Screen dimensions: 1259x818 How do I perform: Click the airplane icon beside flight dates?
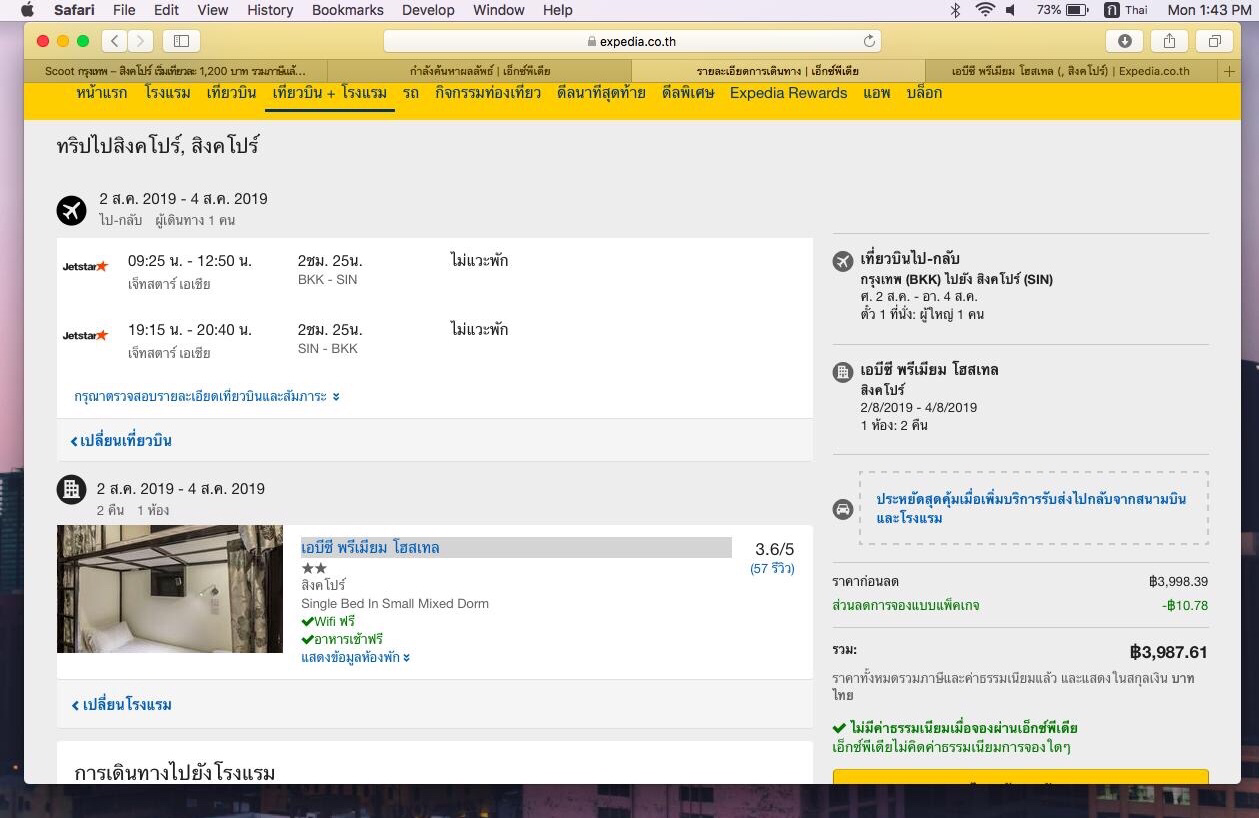(x=72, y=210)
